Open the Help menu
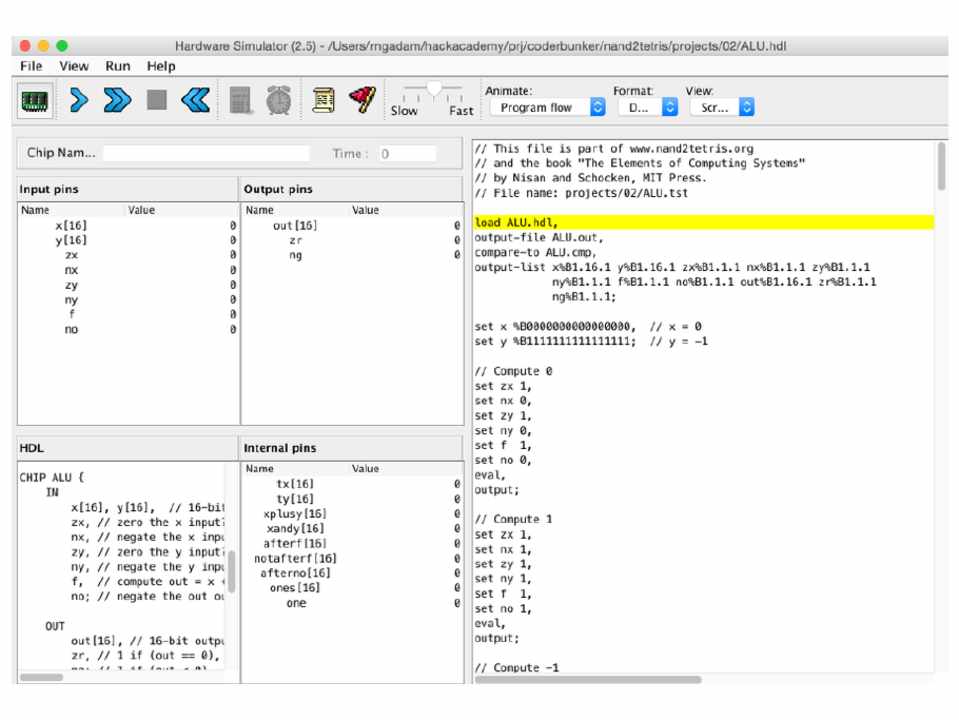 (160, 66)
